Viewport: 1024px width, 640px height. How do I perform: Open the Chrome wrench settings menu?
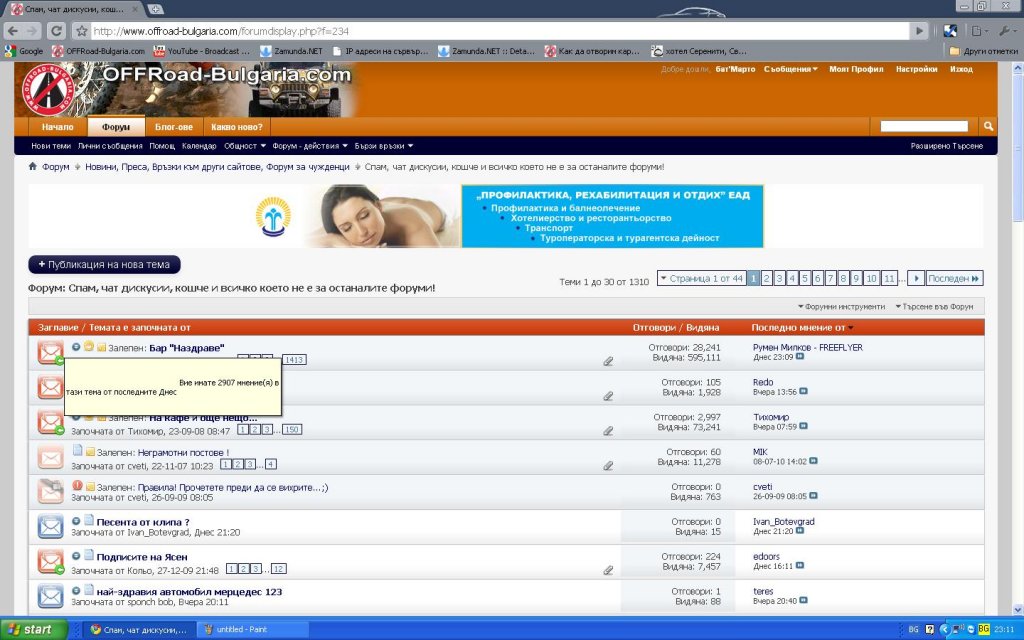click(x=1003, y=31)
